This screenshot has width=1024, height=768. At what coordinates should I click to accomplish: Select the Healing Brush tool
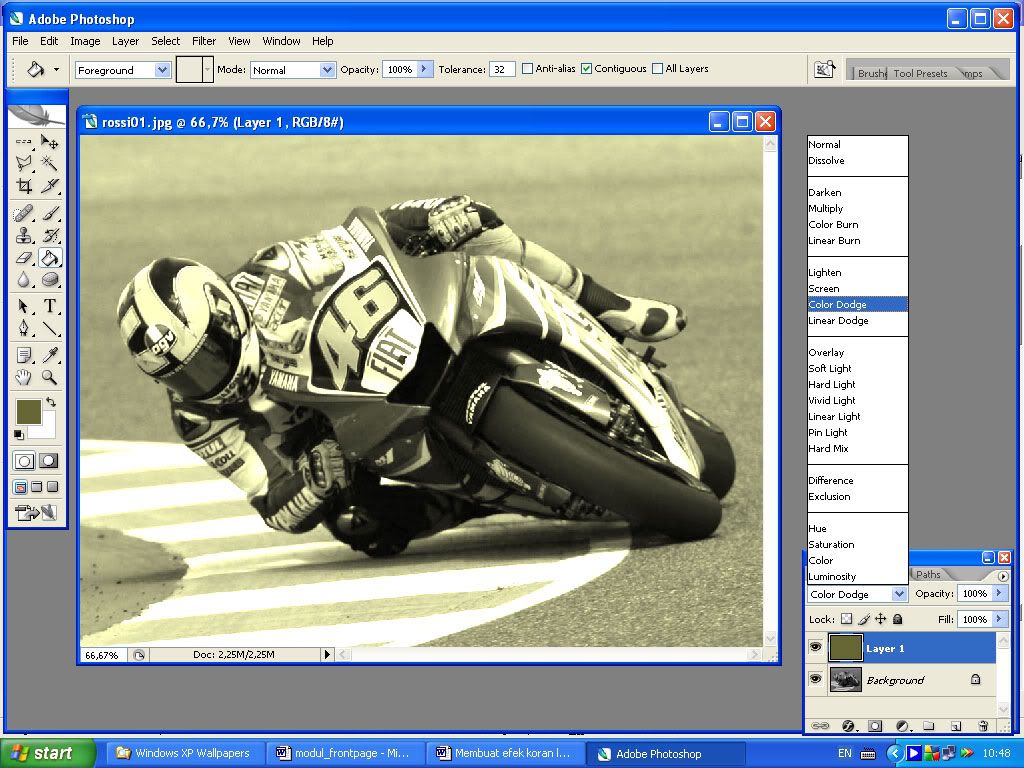[24, 213]
